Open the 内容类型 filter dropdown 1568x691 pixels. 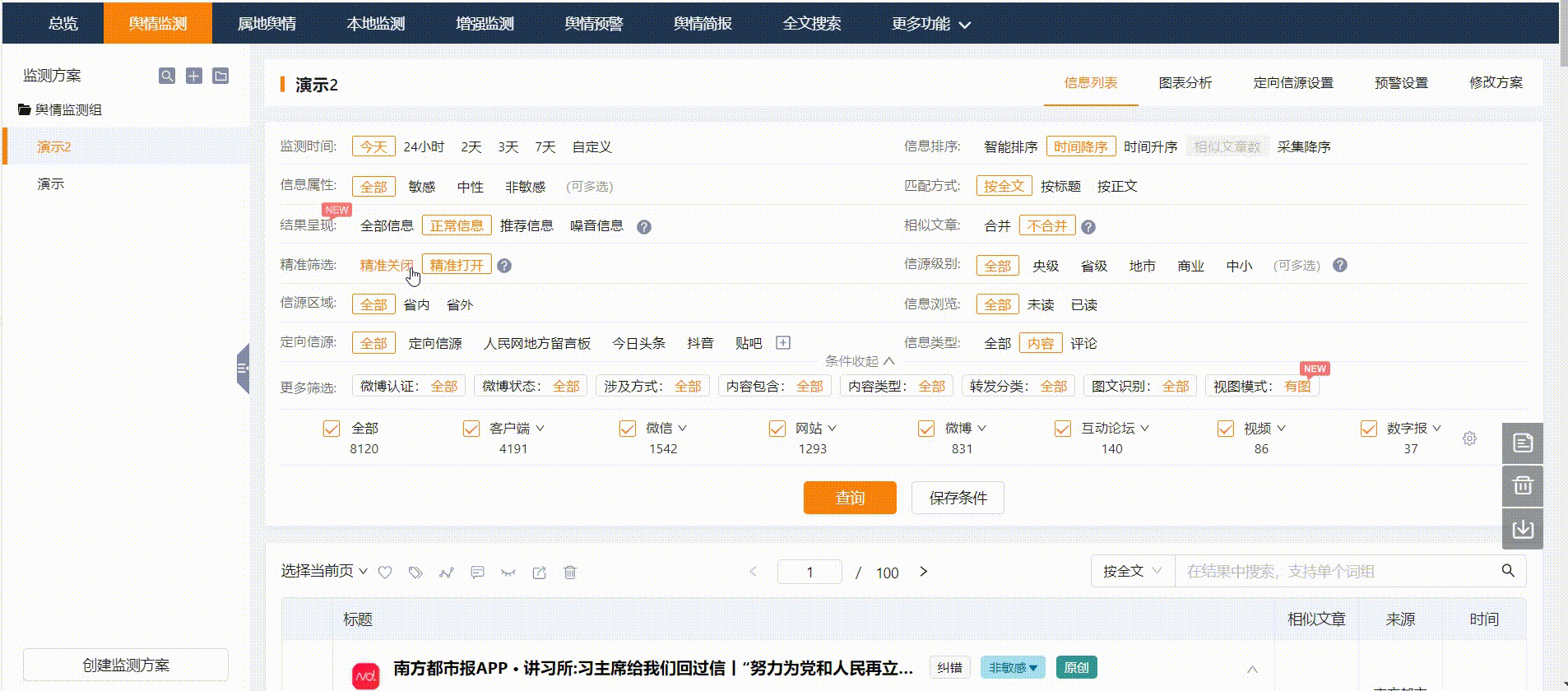[897, 386]
